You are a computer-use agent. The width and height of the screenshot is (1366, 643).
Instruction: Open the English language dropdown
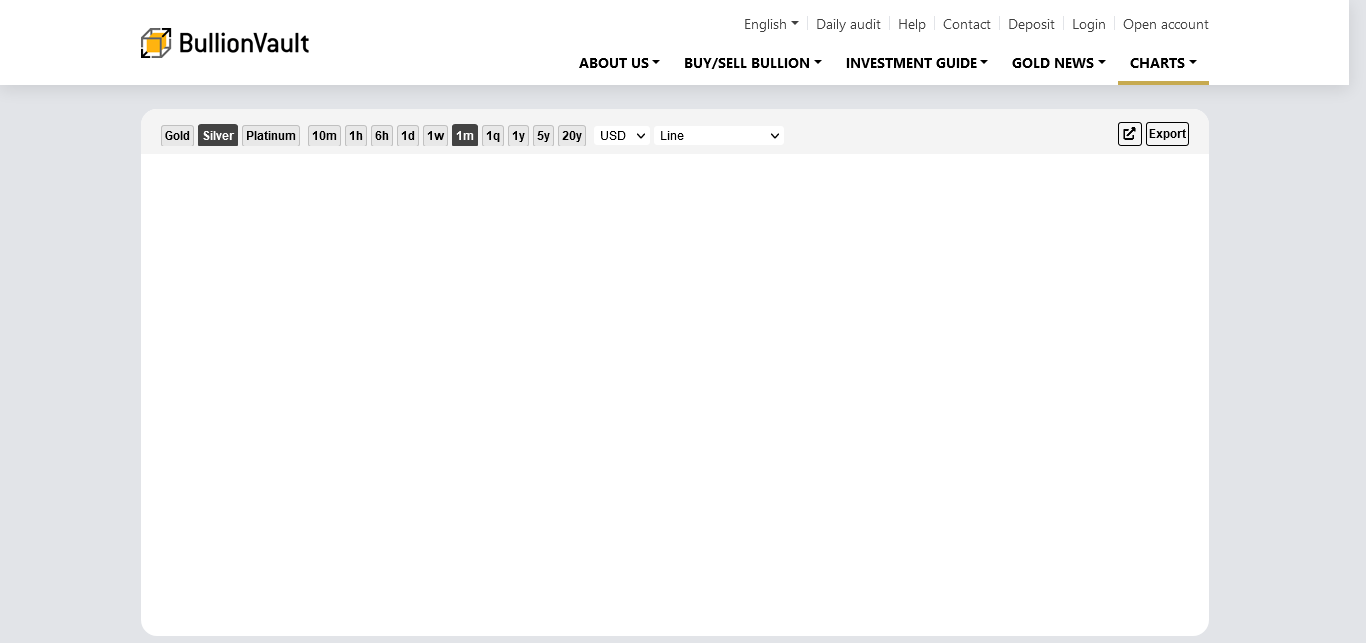tap(771, 24)
